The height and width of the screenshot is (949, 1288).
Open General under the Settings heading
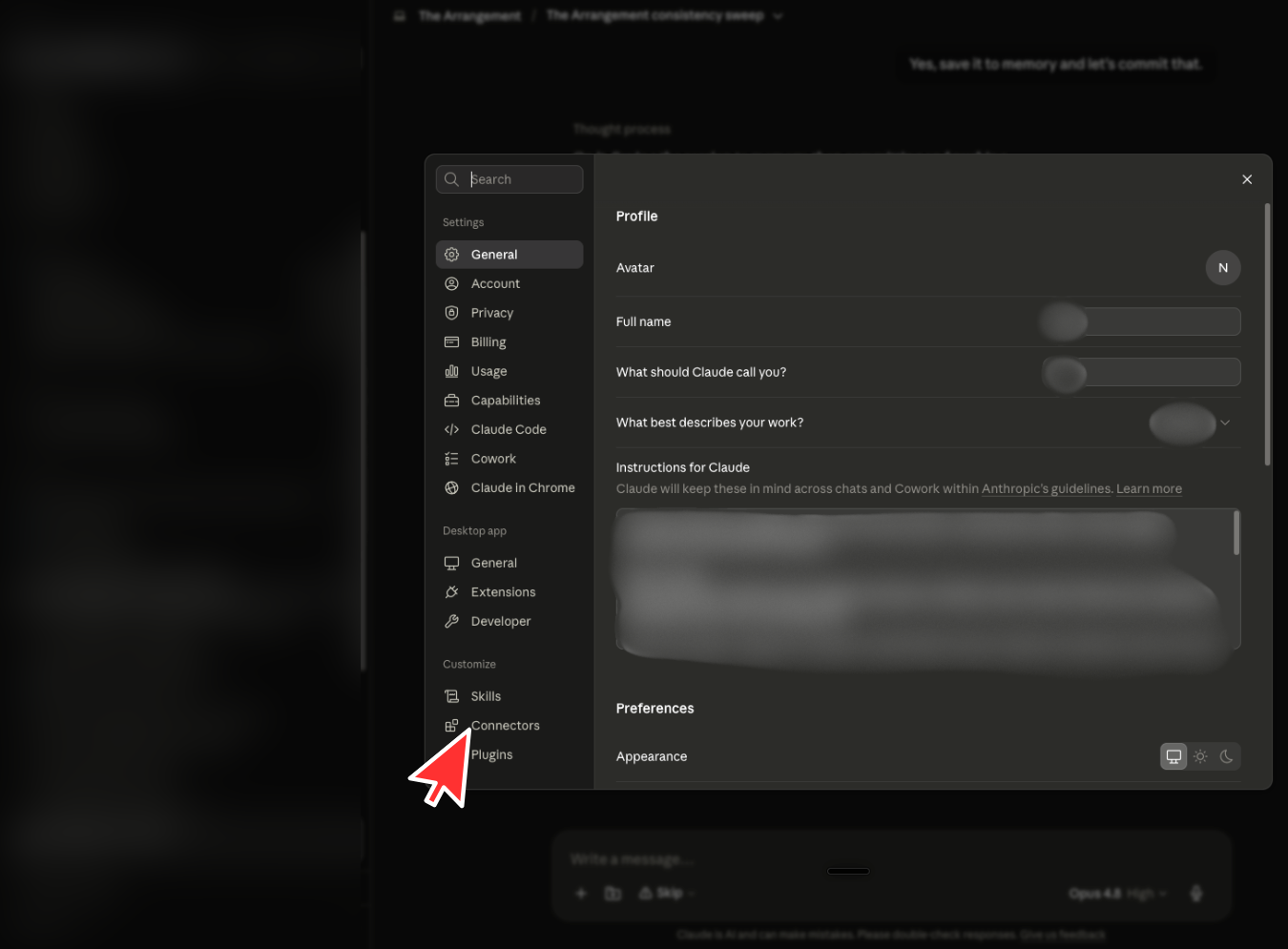(x=509, y=255)
